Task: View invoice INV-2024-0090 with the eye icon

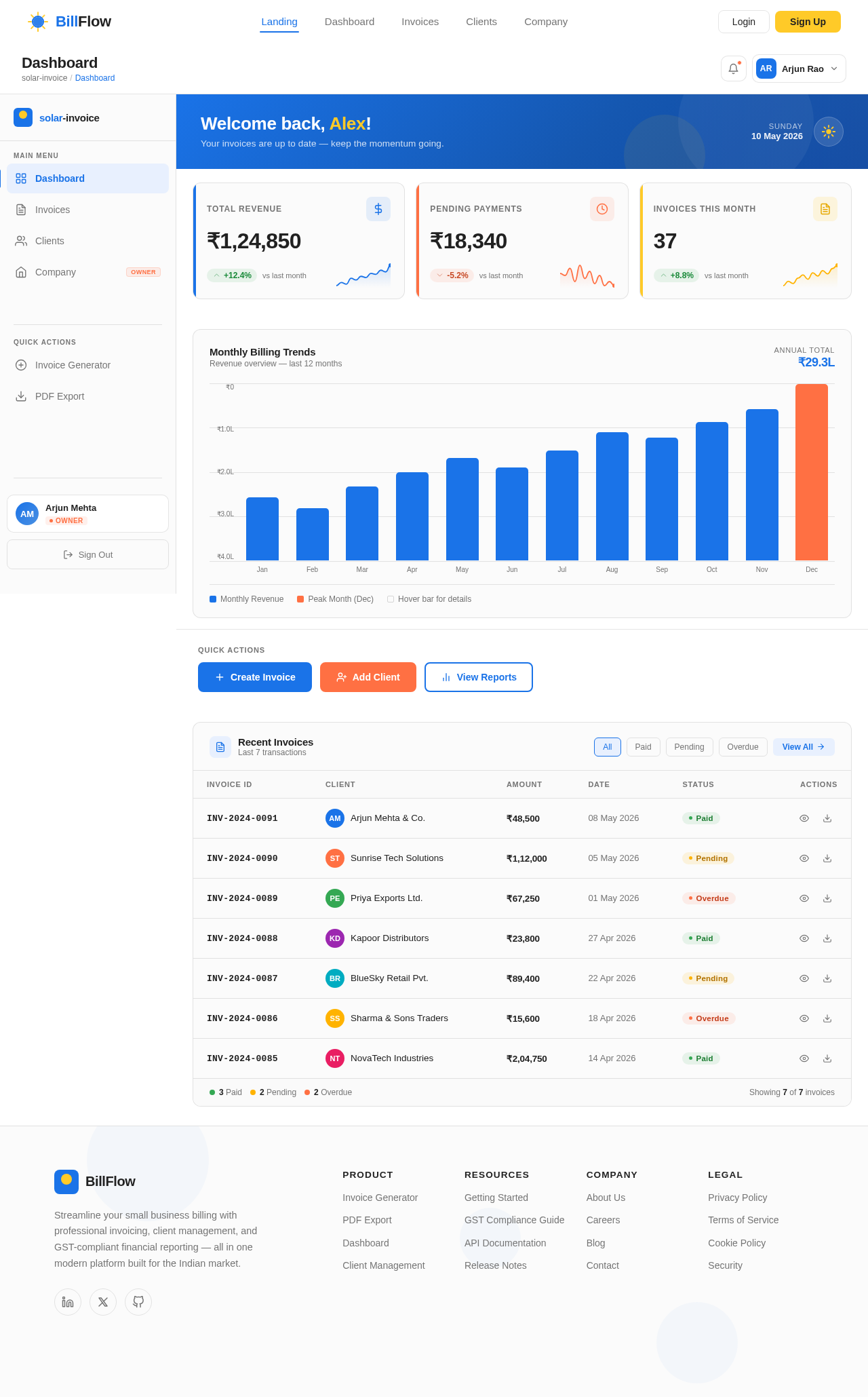Action: point(804,858)
